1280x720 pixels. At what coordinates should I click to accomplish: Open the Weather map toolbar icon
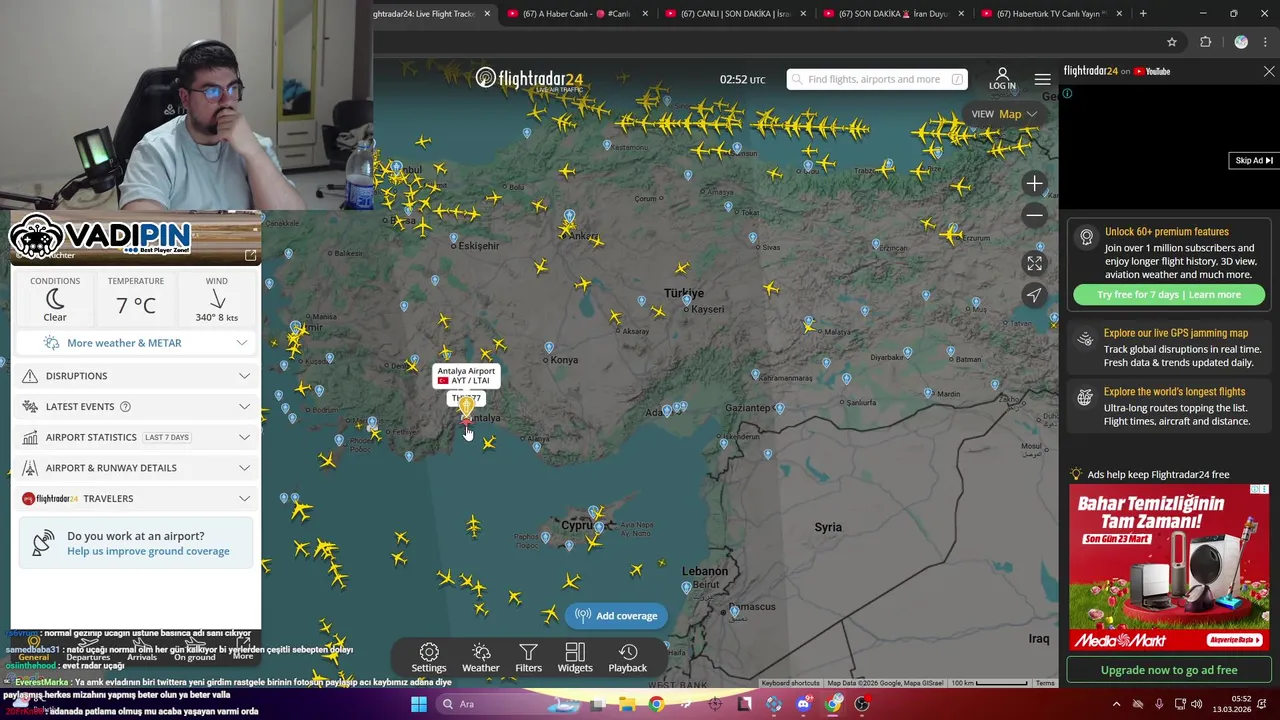[480, 658]
